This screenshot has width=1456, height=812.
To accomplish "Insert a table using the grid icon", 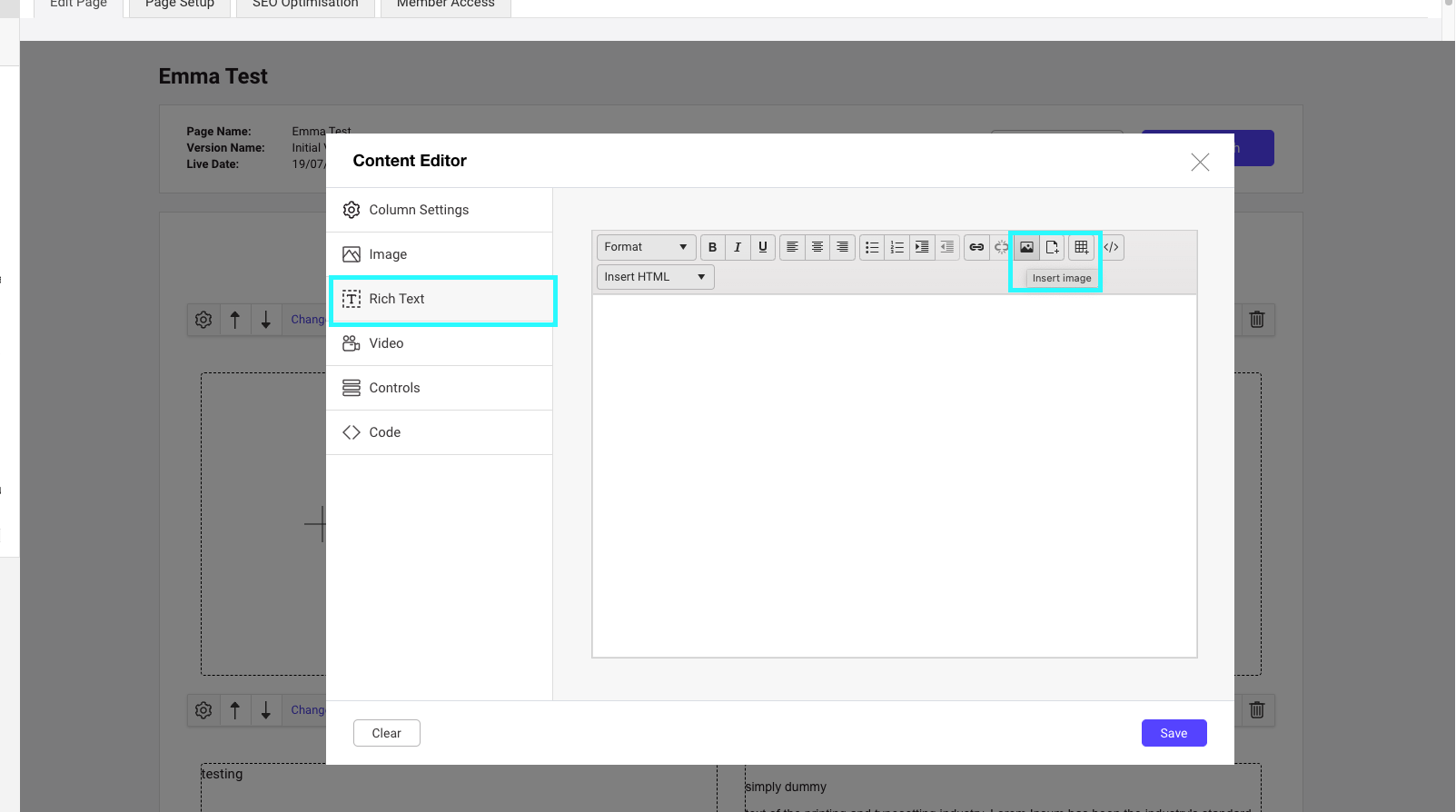I will [1081, 247].
